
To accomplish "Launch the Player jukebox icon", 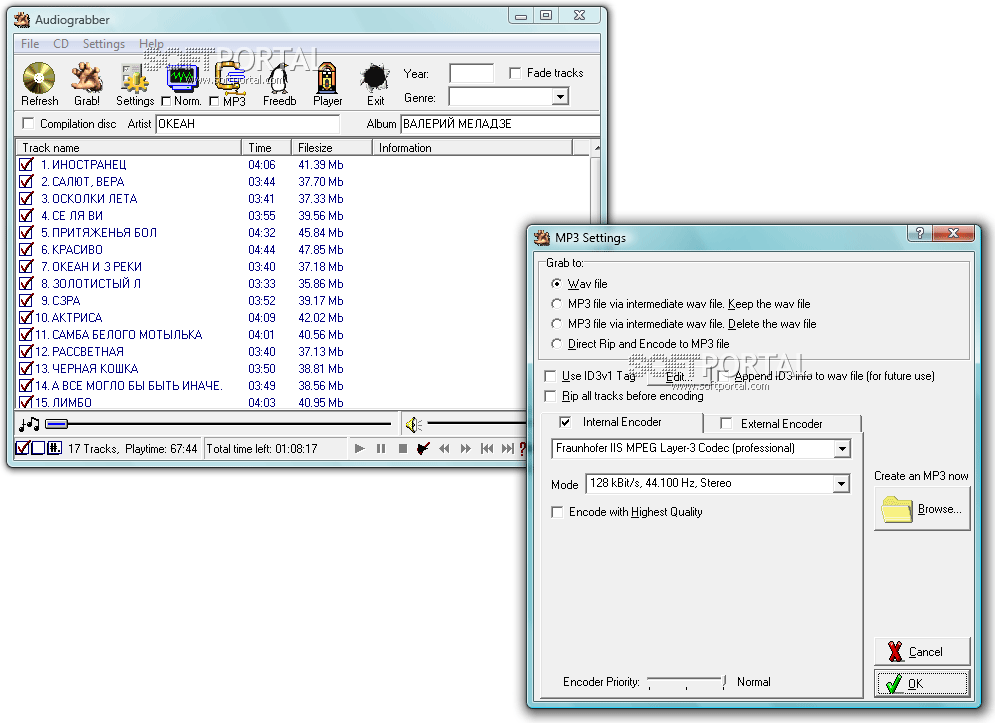I will tap(327, 78).
